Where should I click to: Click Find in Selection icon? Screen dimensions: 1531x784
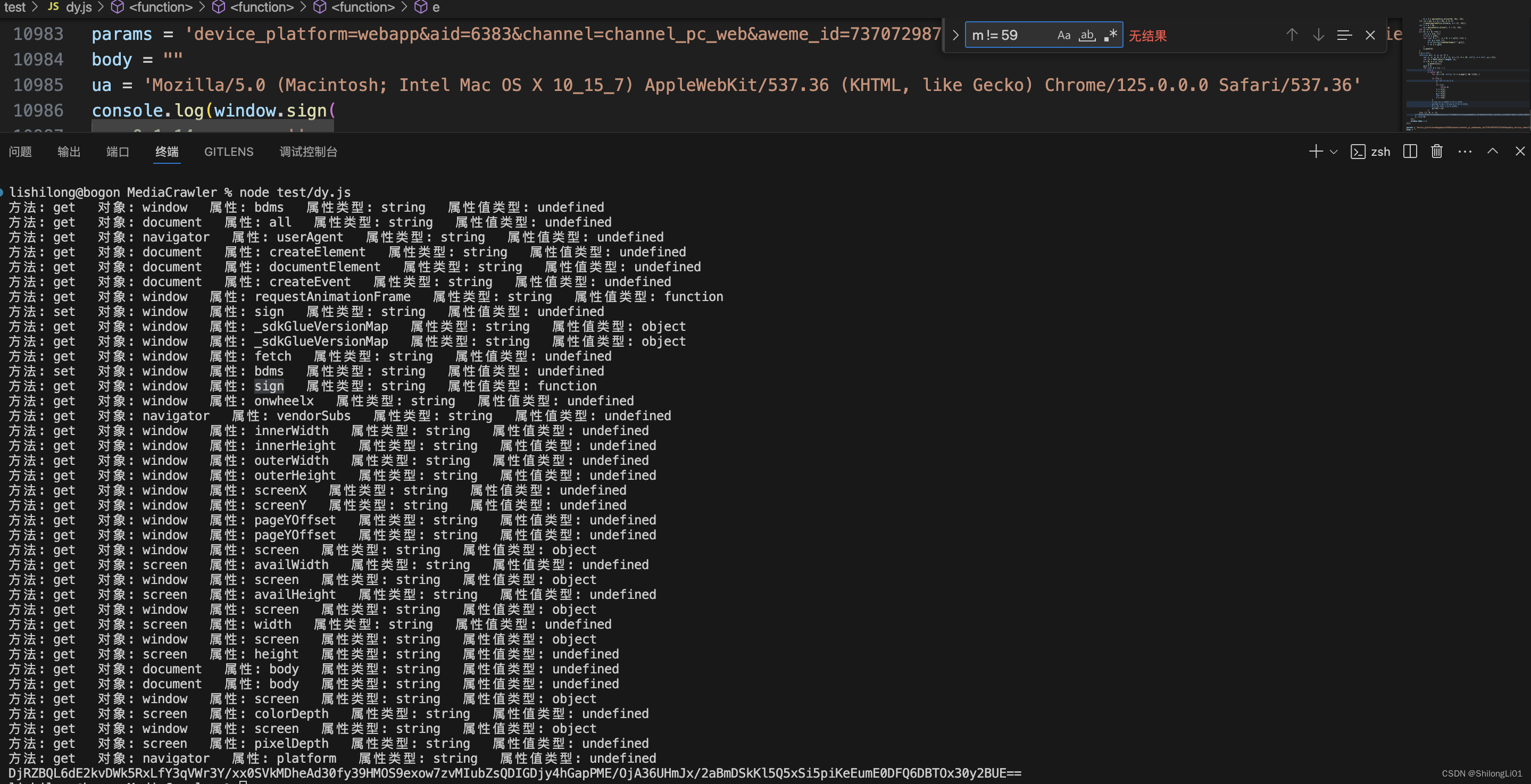[x=1344, y=35]
